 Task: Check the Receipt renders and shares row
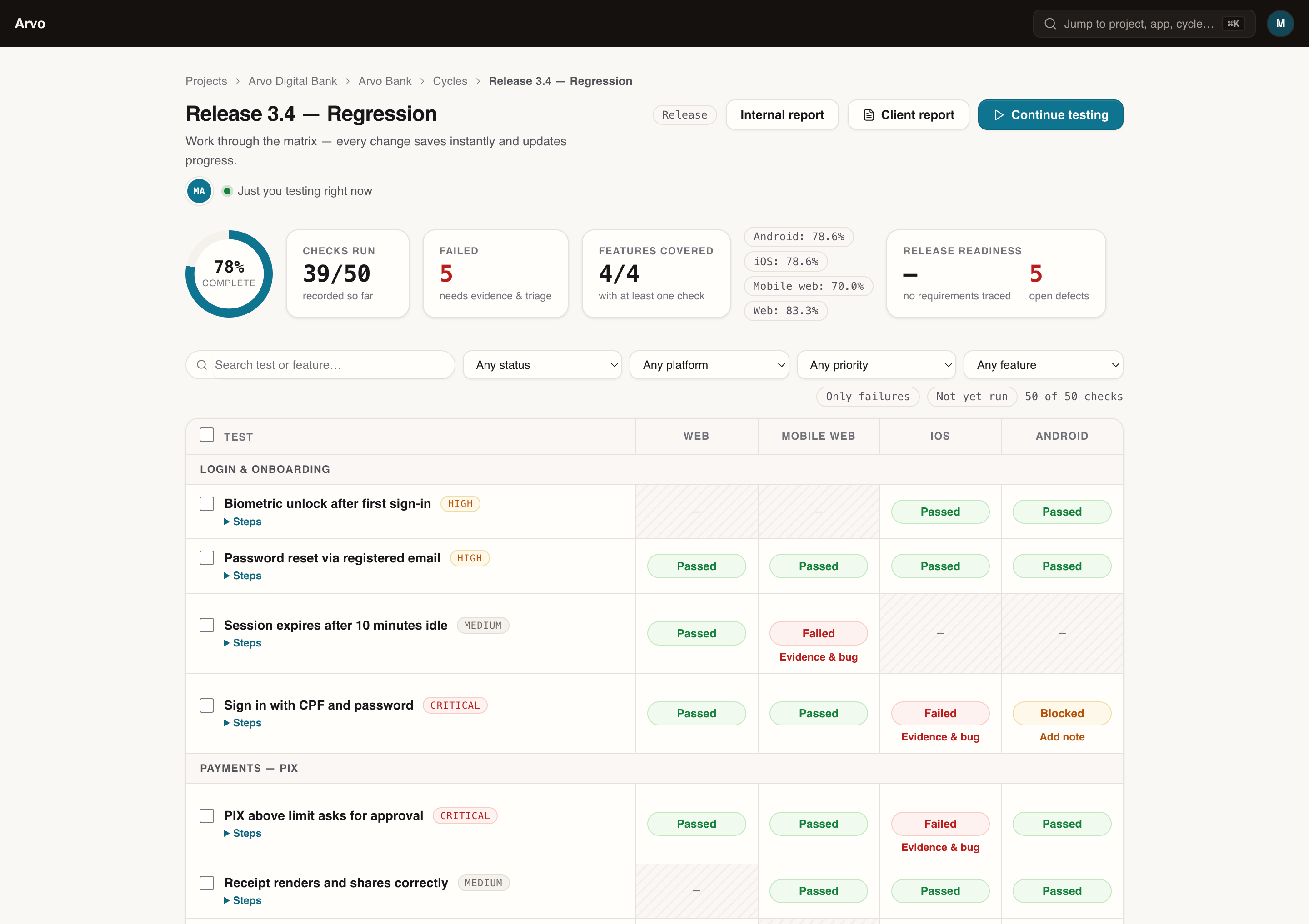point(207,883)
